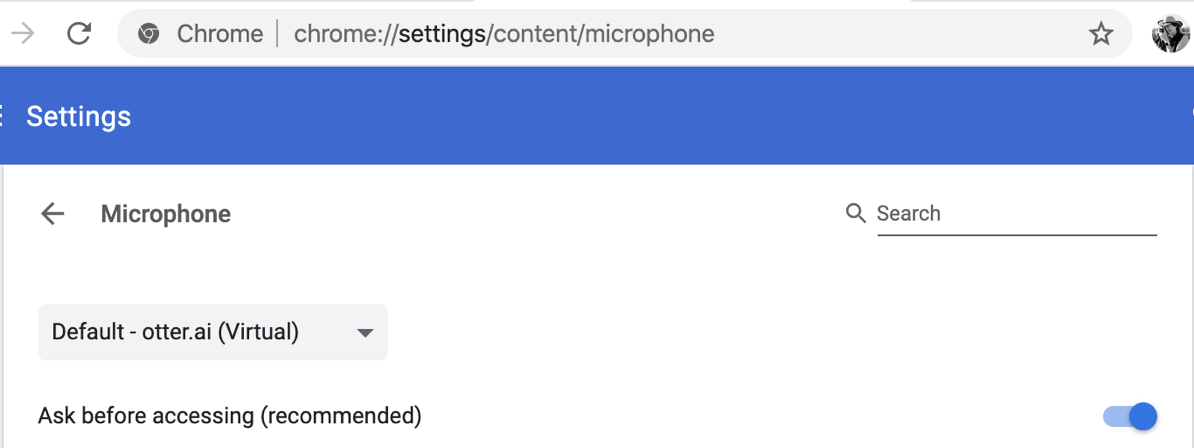Click the dropdown arrow beside otter.ai

[365, 333]
